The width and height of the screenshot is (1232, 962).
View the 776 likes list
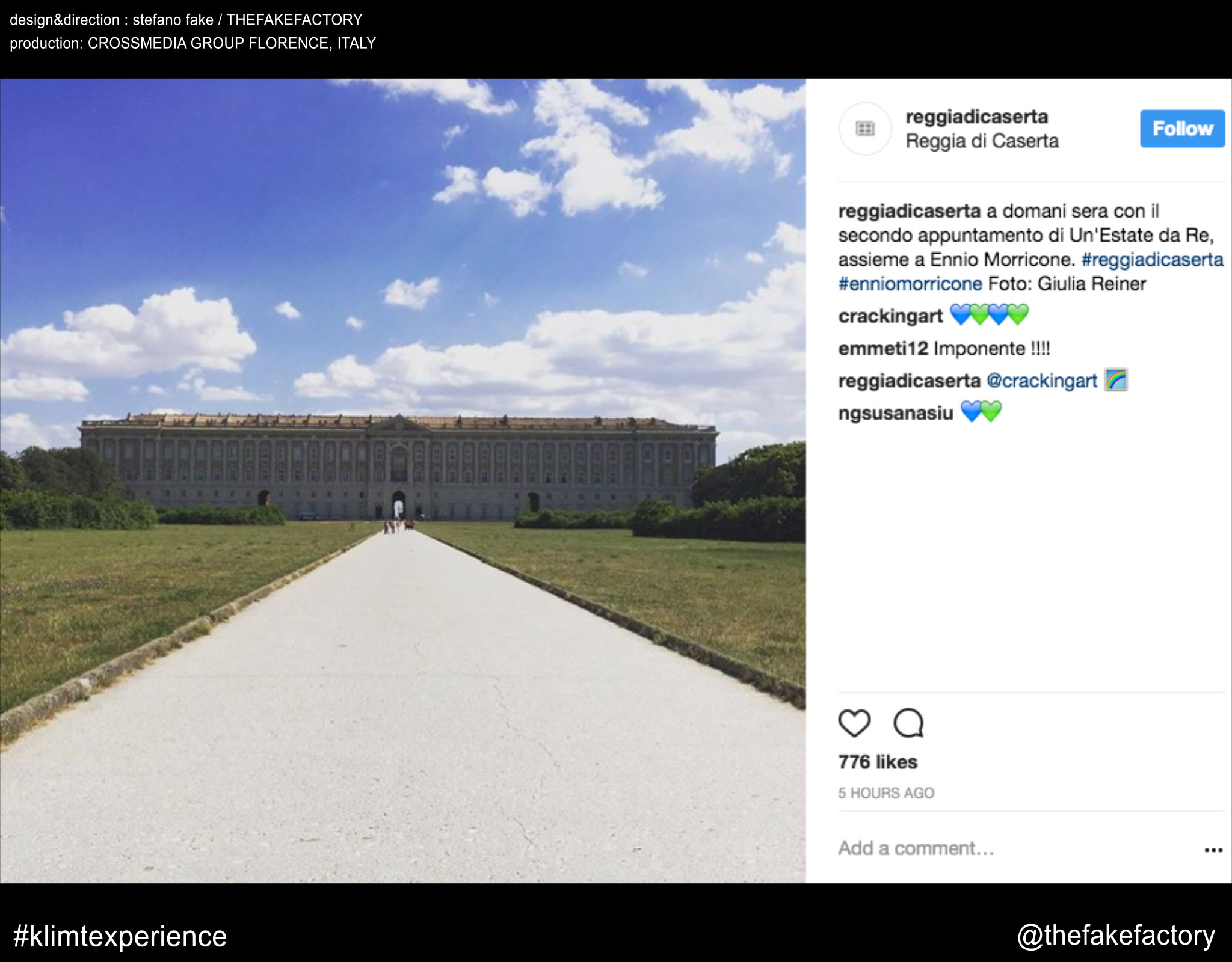(878, 762)
